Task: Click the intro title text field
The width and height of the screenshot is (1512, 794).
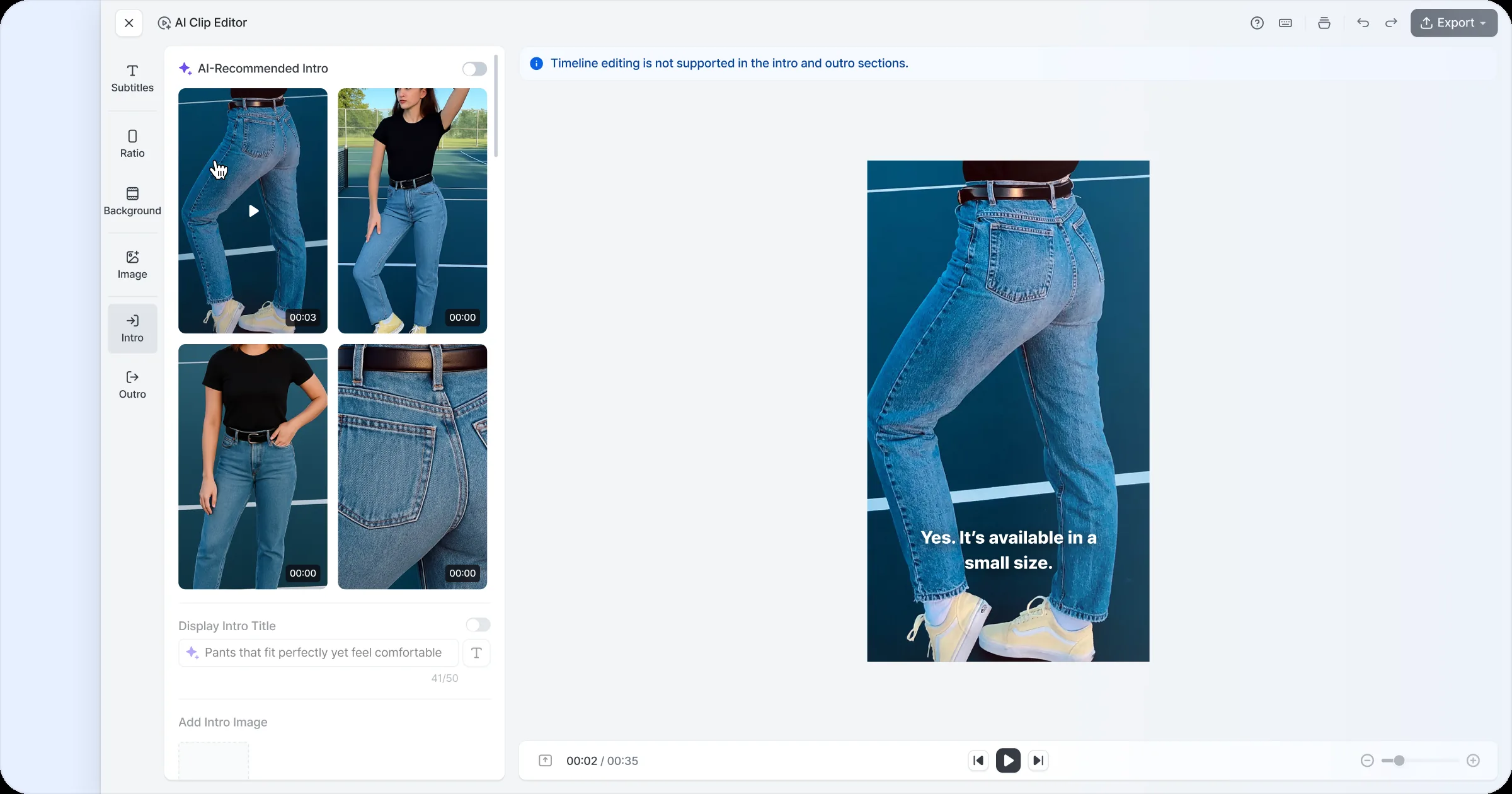Action: [318, 653]
